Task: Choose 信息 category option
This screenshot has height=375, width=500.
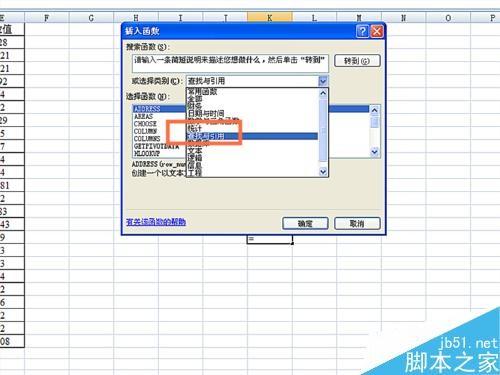Action: coord(195,165)
